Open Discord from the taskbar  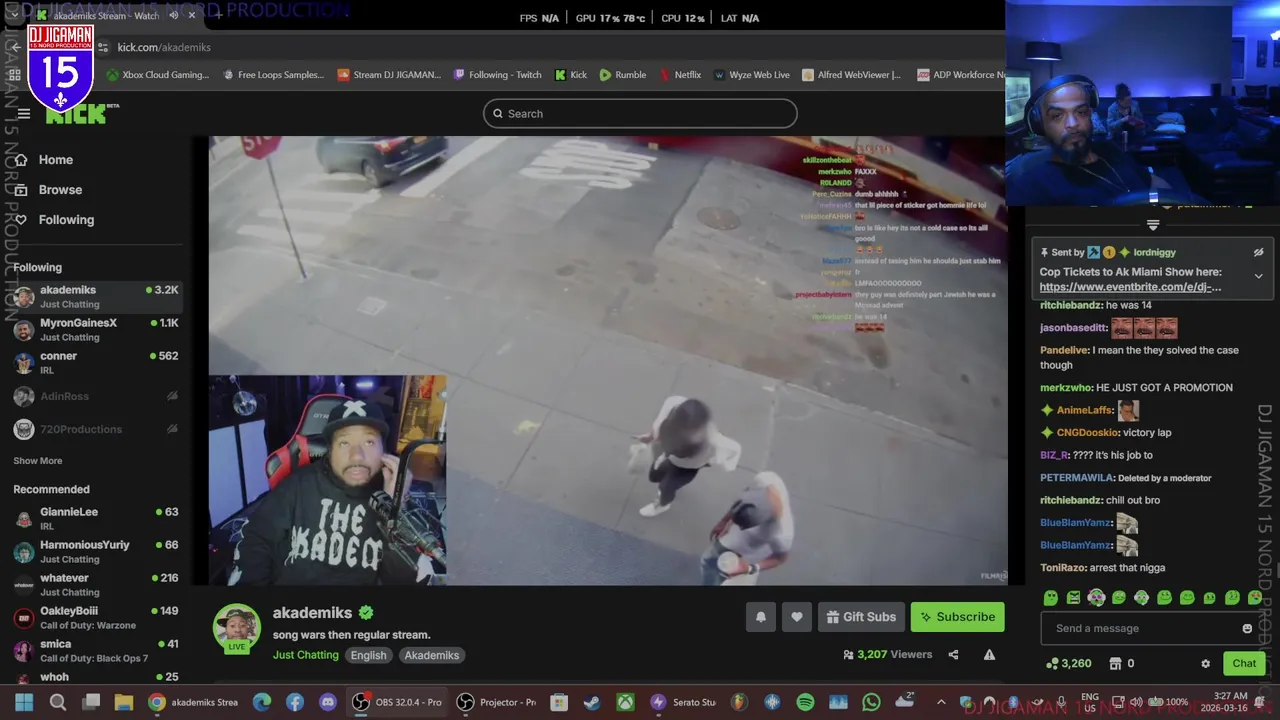[x=327, y=702]
